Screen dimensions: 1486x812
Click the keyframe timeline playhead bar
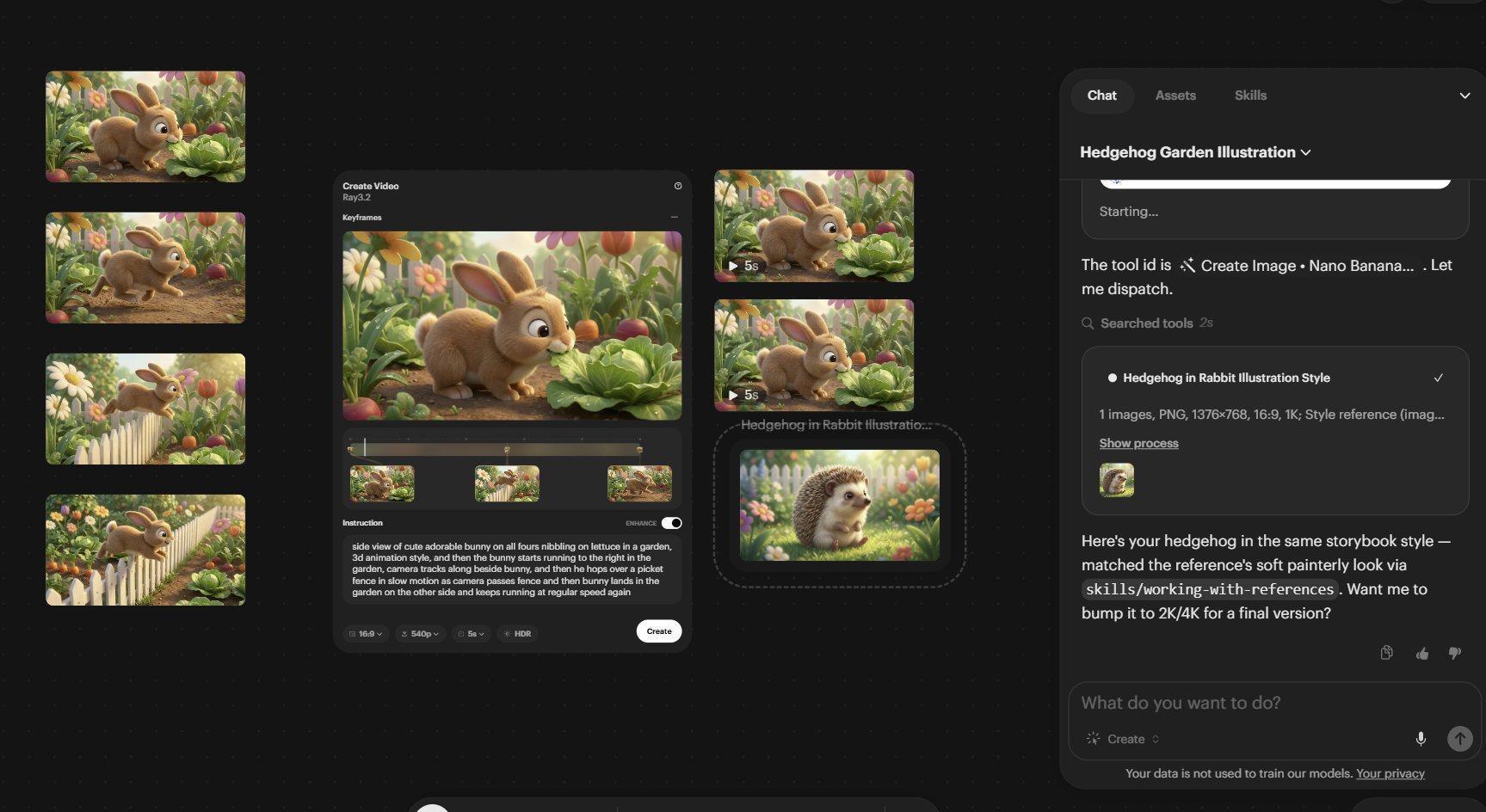365,447
